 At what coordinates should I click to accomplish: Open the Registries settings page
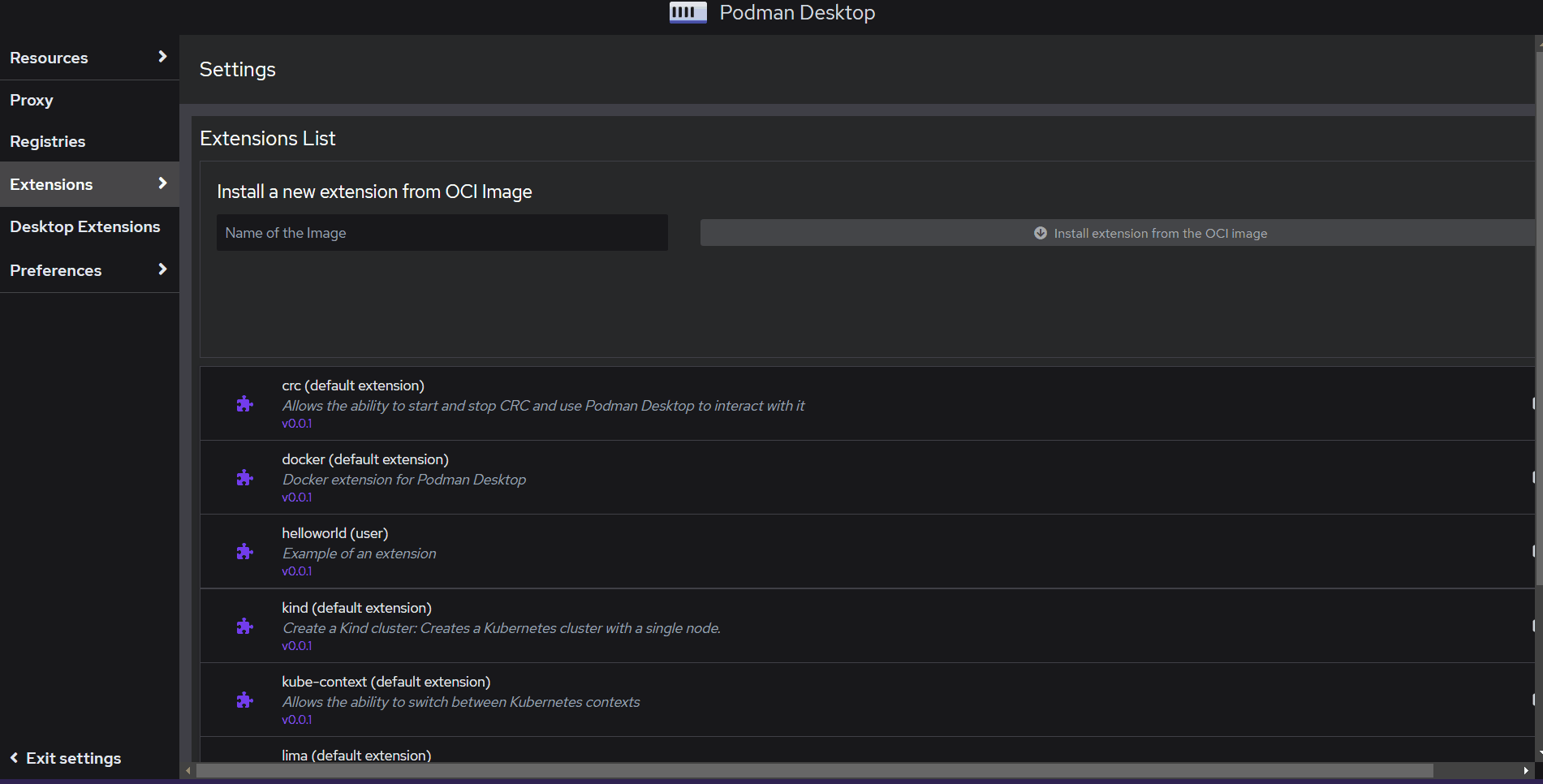tap(47, 141)
